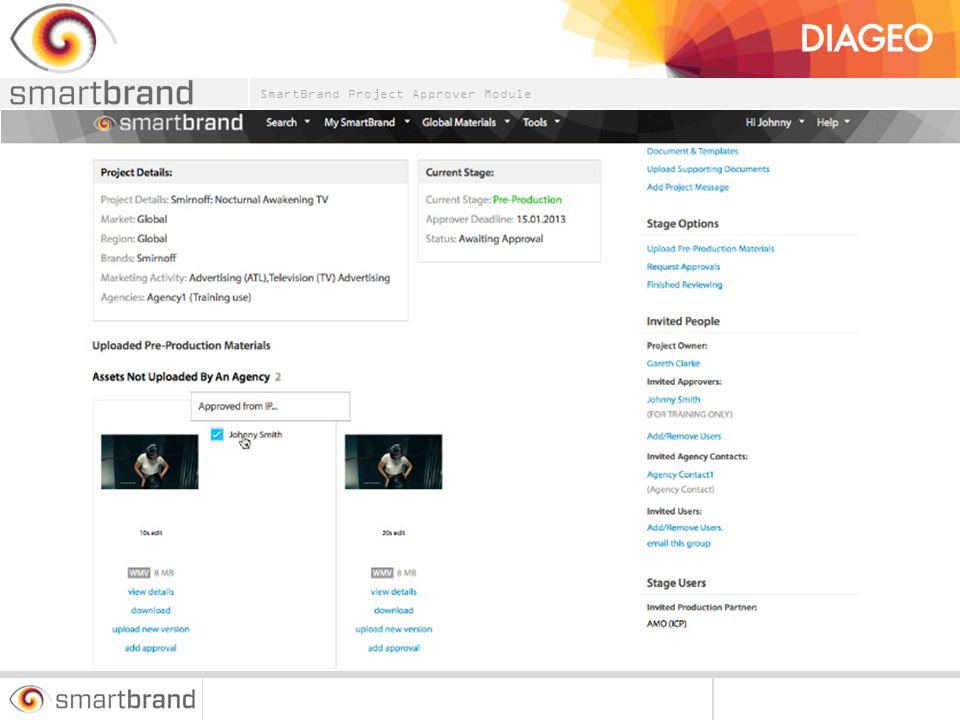Open Gareth Clarke project owner link

(673, 364)
